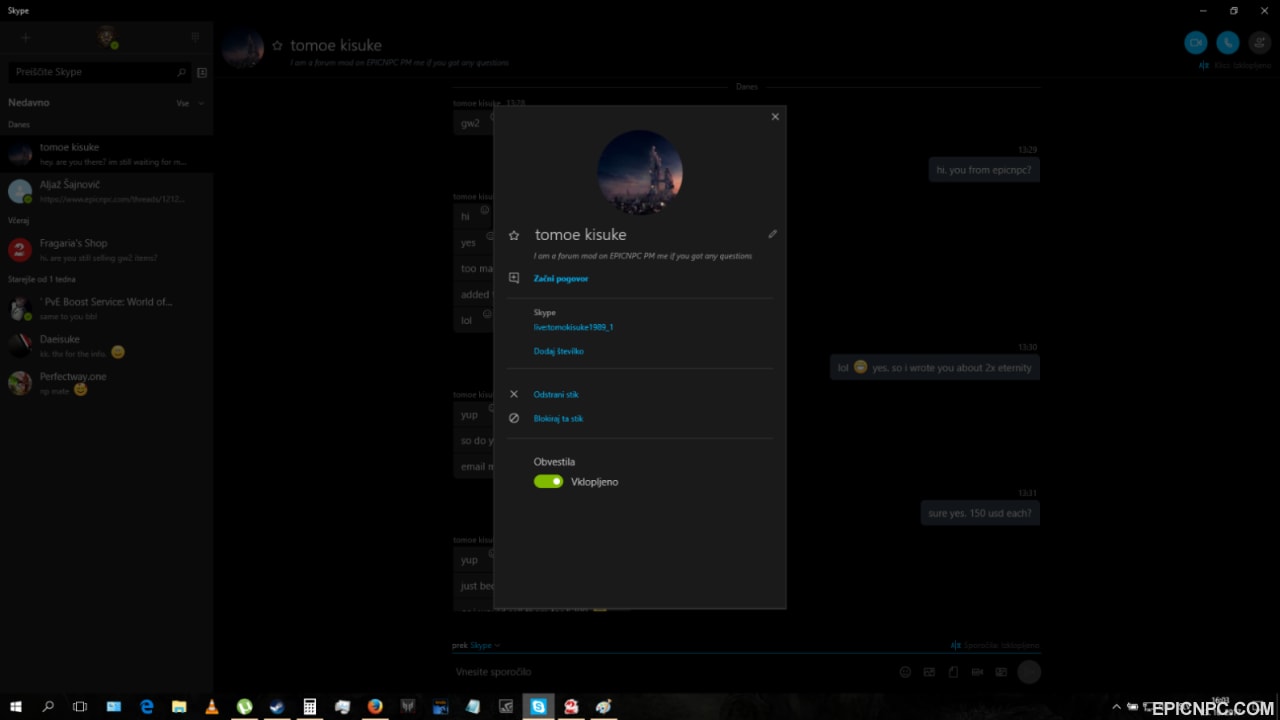The width and height of the screenshot is (1280, 720).
Task: Create a new chat with plus icon
Action: [x=26, y=37]
